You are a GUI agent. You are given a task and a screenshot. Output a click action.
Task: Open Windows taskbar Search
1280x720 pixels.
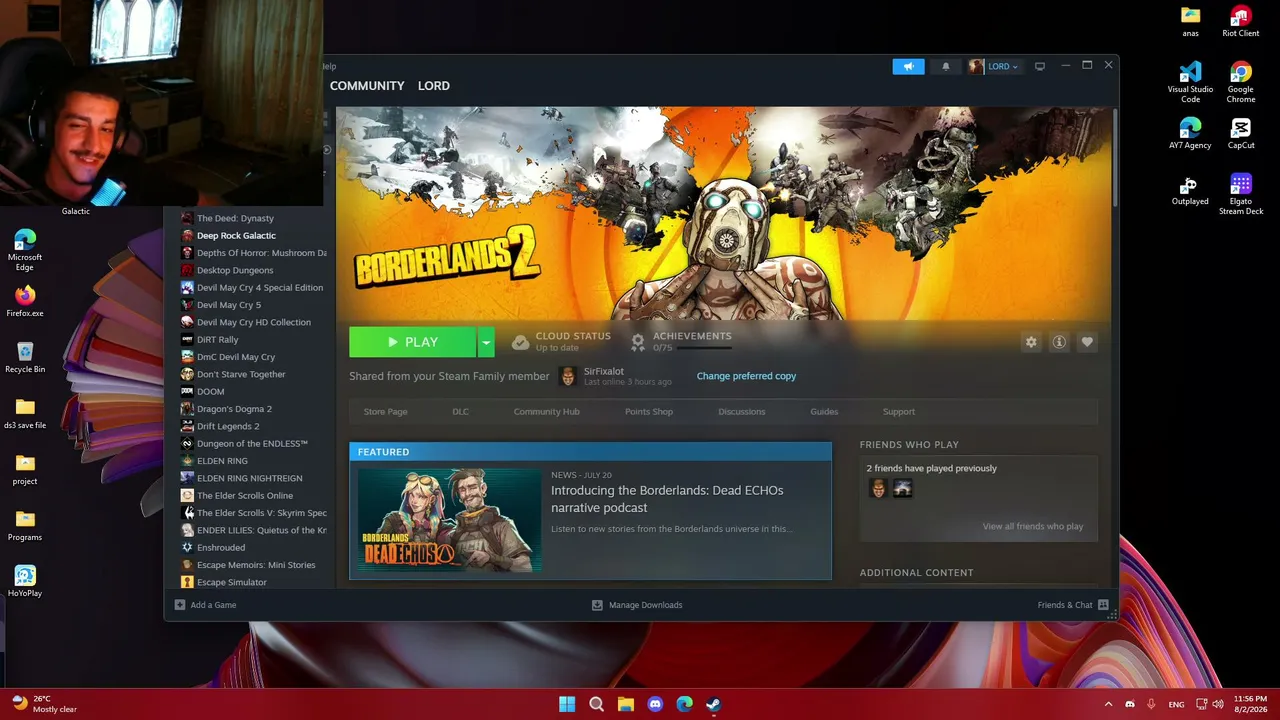pyautogui.click(x=596, y=704)
